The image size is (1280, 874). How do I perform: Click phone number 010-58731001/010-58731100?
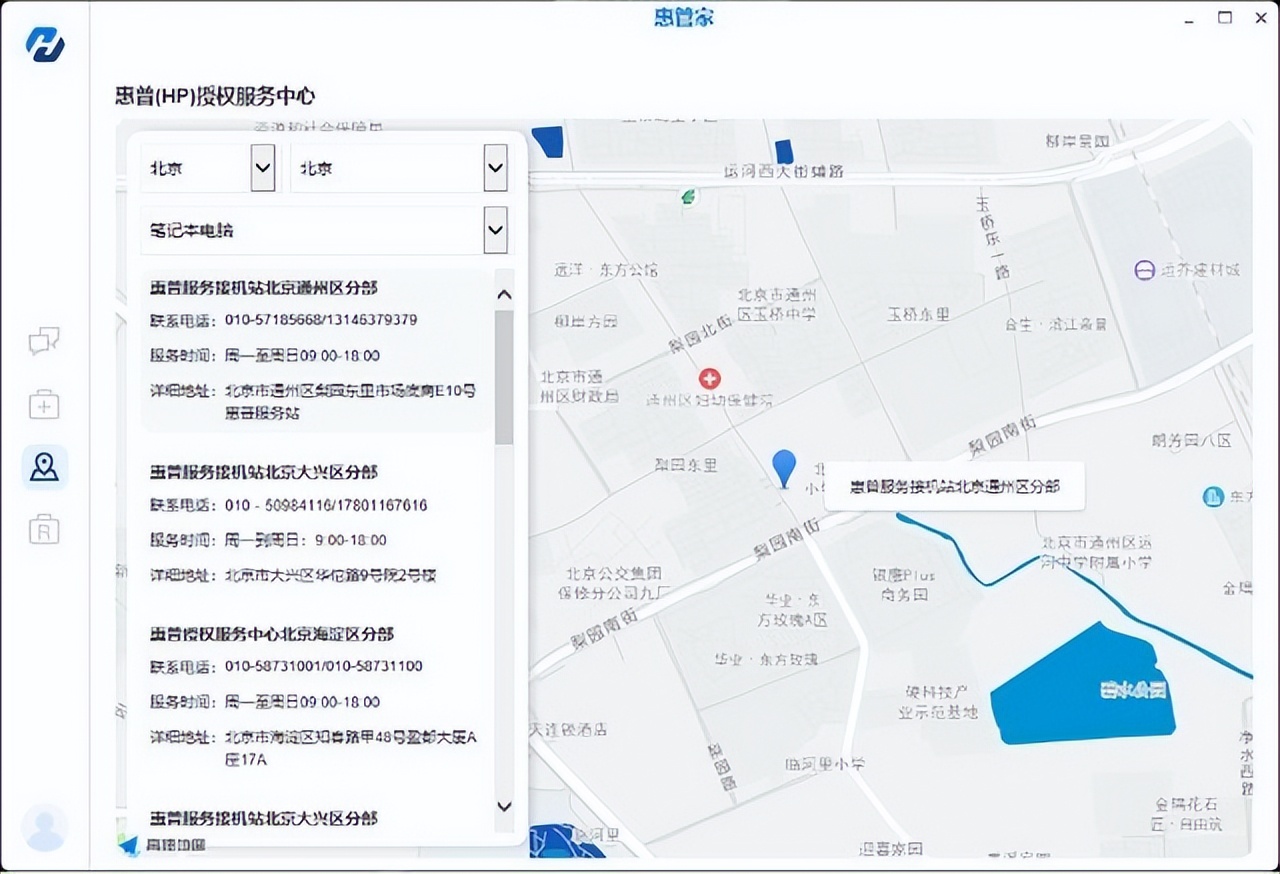324,666
